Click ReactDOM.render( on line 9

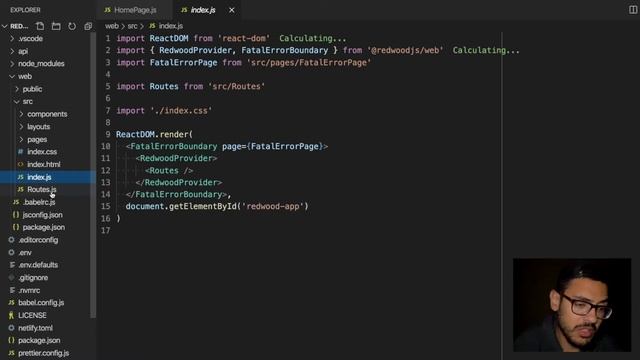pos(154,134)
